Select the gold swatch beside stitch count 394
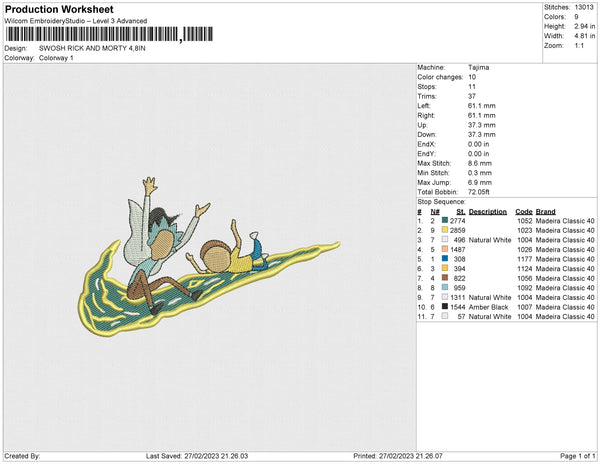This screenshot has height=464, width=600. pyautogui.click(x=445, y=269)
